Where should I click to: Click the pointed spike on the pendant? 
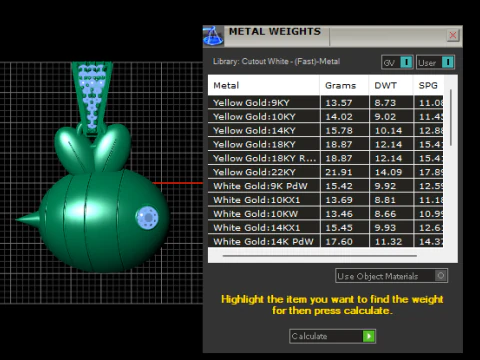coord(28,219)
